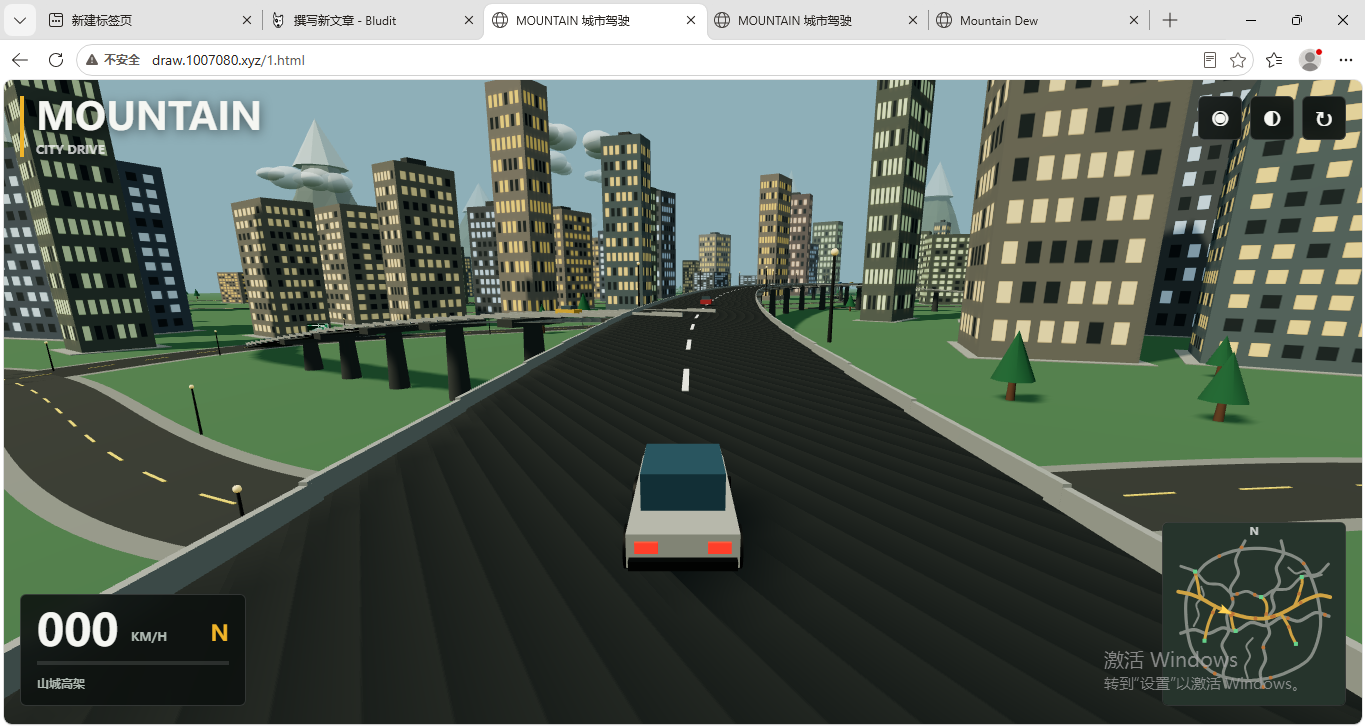Click the 不安全 site security indicator
The width and height of the screenshot is (1365, 726).
pyautogui.click(x=113, y=60)
